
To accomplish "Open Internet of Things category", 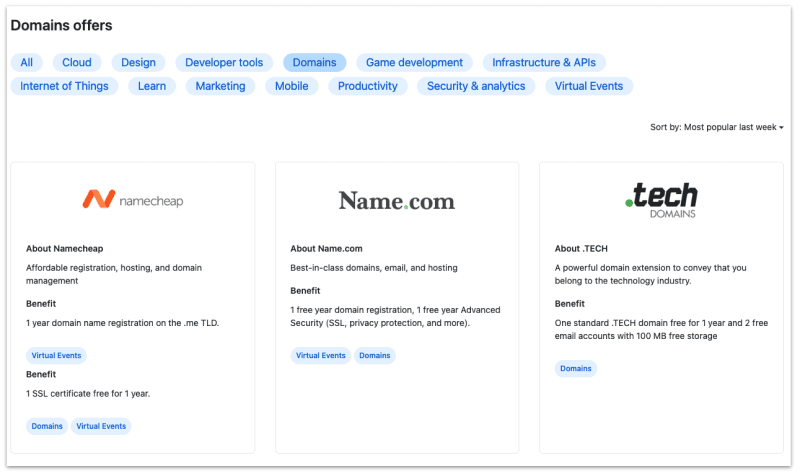I will tap(64, 86).
